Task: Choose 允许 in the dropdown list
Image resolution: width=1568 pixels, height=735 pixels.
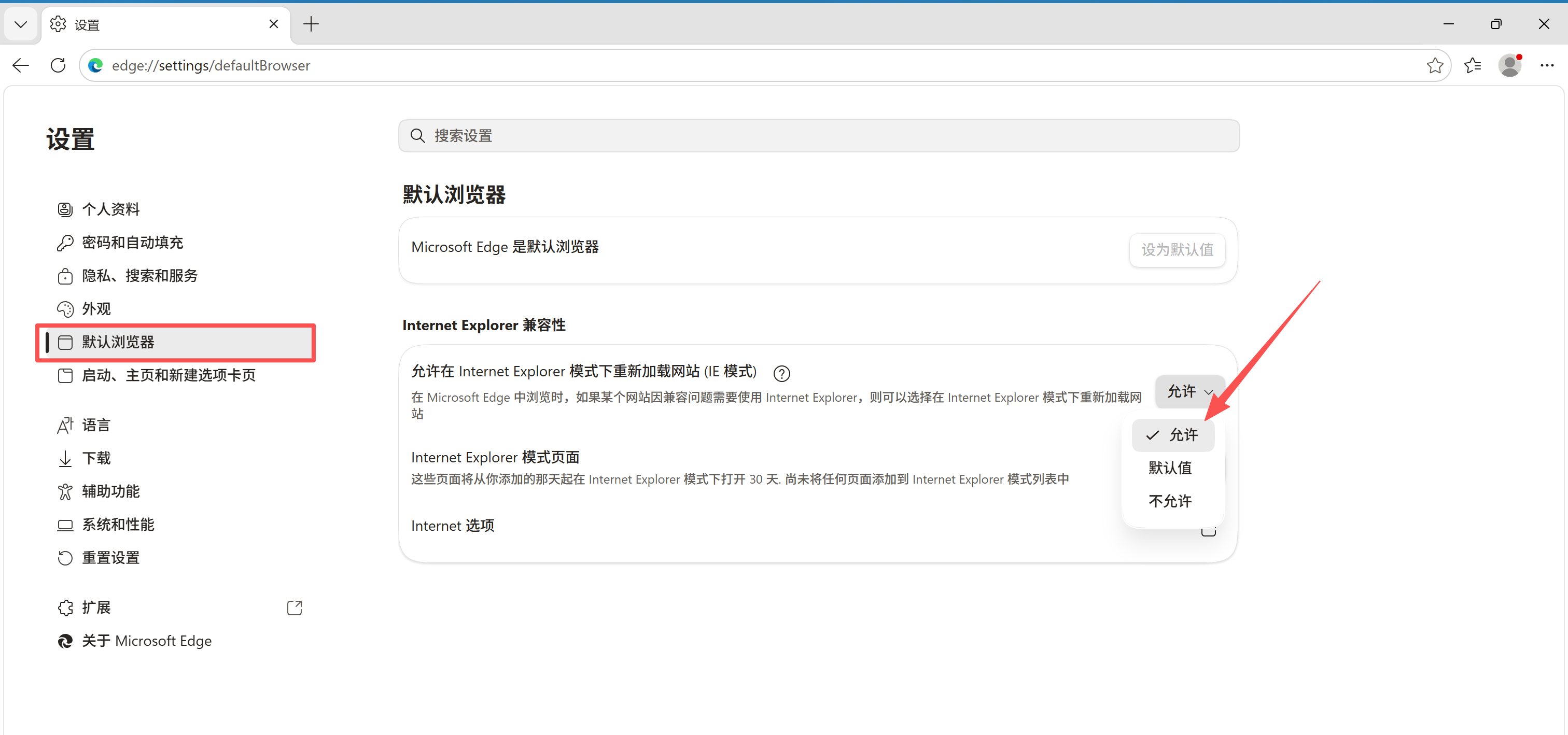Action: pyautogui.click(x=1172, y=435)
